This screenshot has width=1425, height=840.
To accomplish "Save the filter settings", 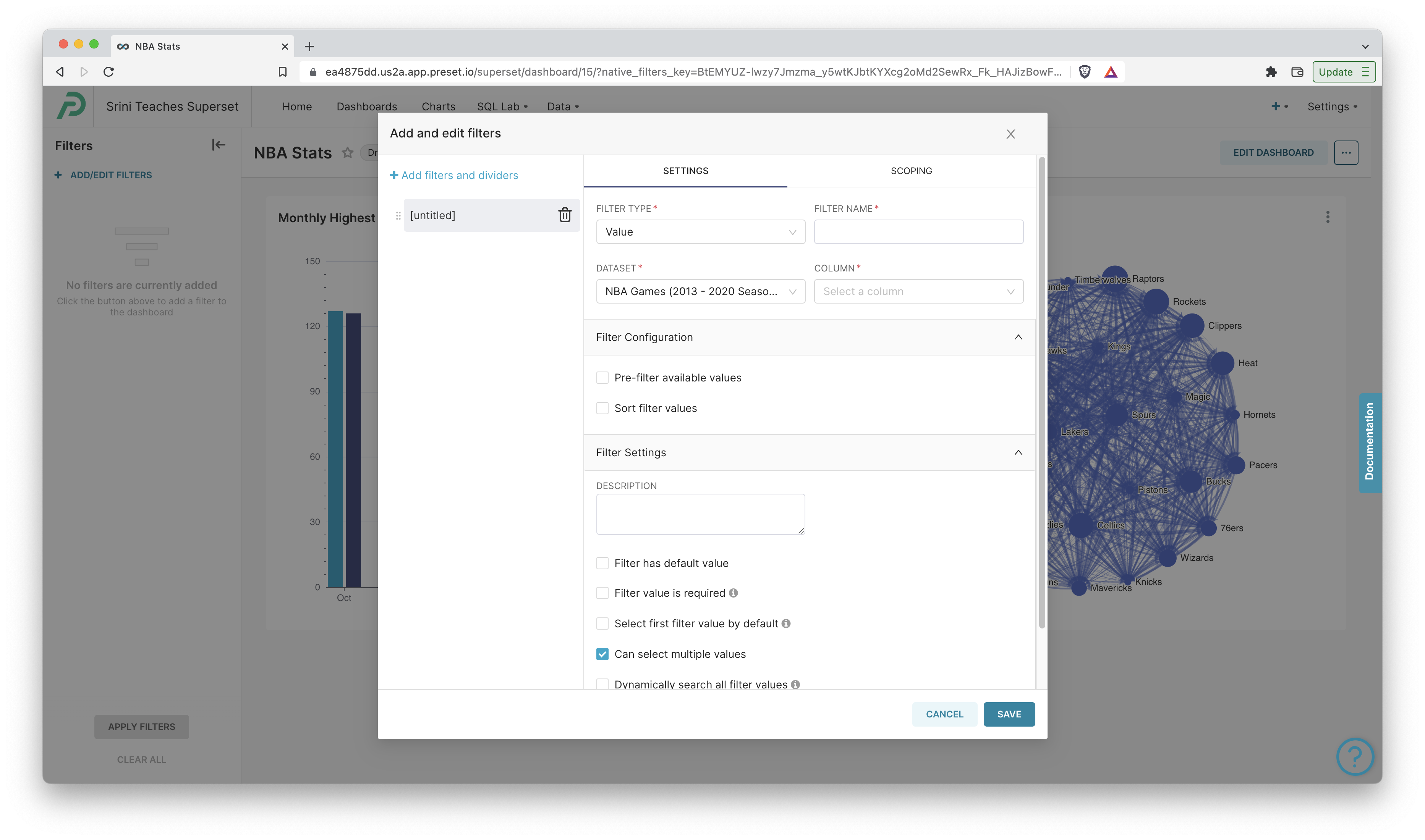I will coord(1009,714).
